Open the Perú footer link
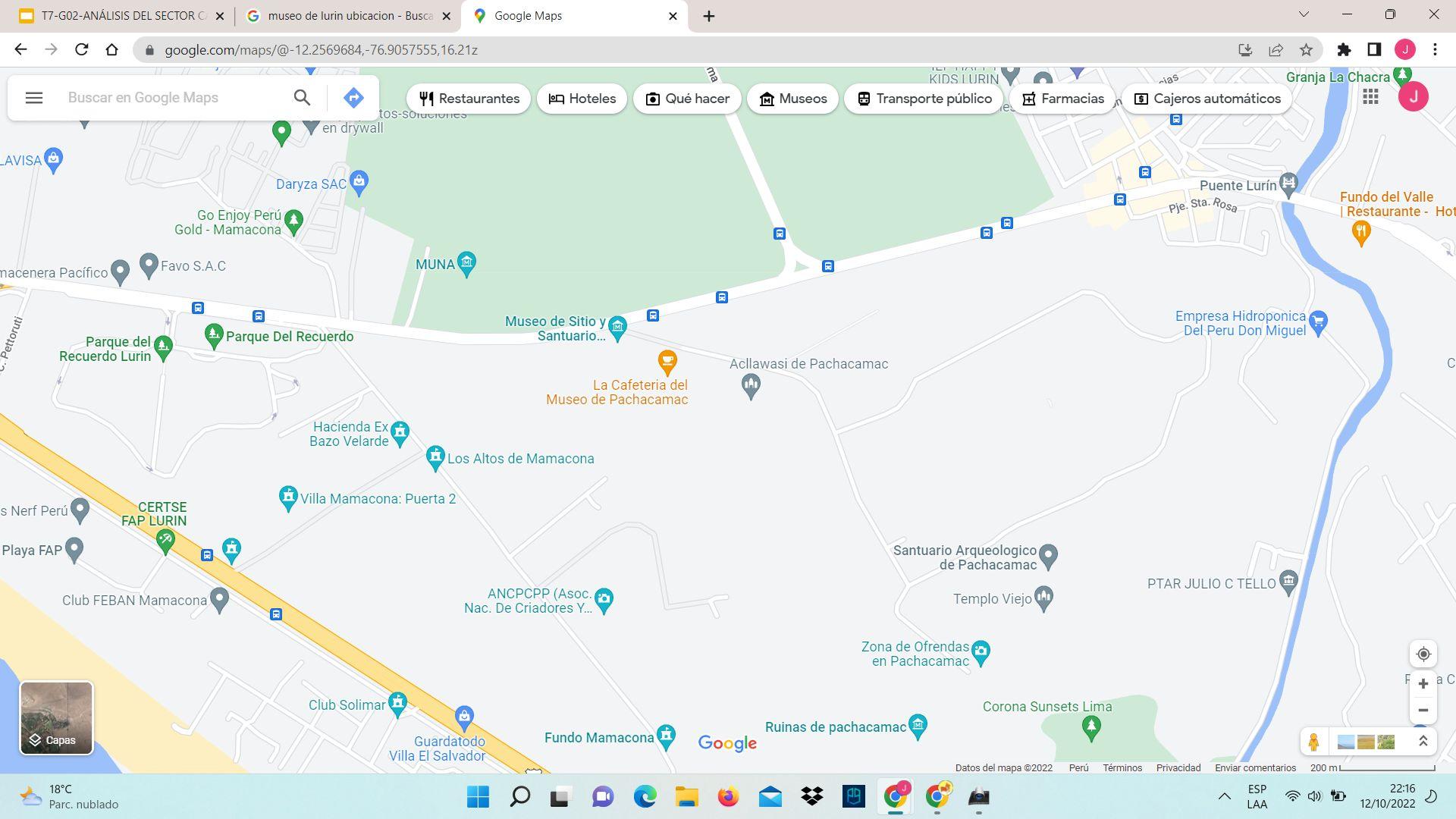The image size is (1456, 819). [x=1078, y=767]
